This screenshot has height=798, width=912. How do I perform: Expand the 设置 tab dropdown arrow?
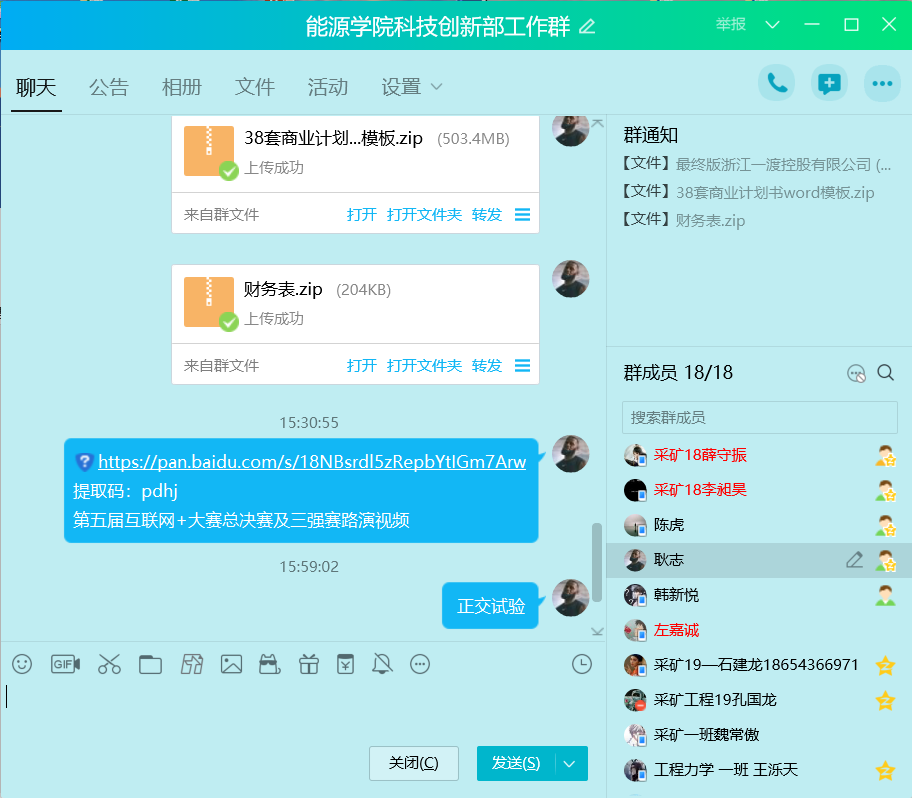tap(436, 87)
